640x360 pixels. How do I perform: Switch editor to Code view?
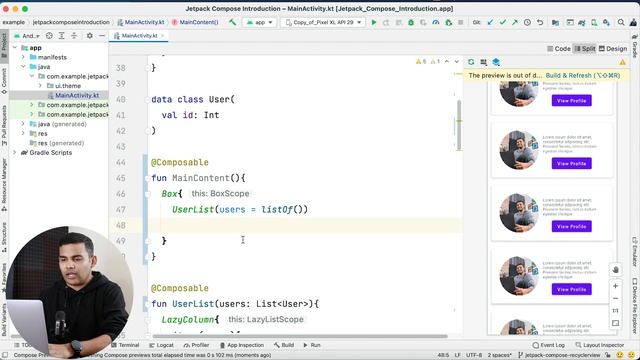coord(559,49)
